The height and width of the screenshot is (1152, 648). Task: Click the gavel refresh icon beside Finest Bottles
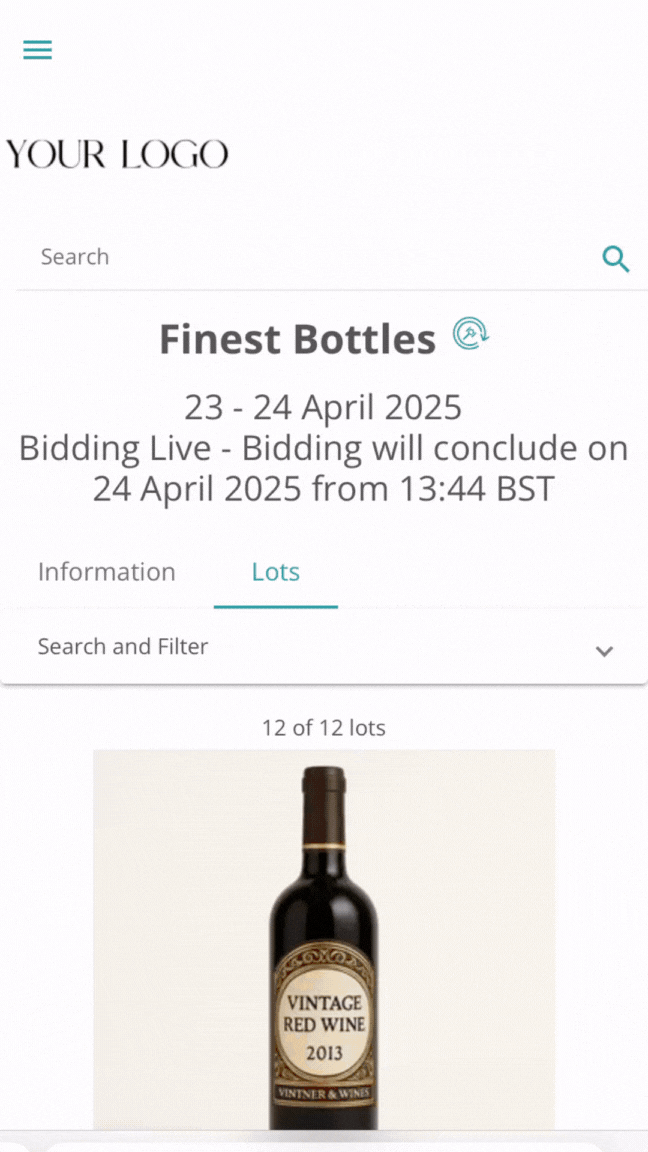pyautogui.click(x=470, y=334)
